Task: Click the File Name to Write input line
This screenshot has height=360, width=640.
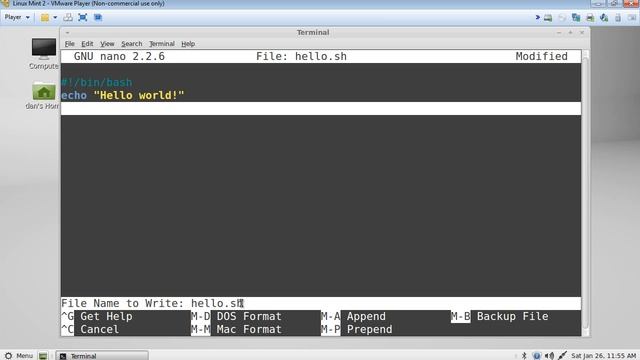Action: tap(321, 303)
